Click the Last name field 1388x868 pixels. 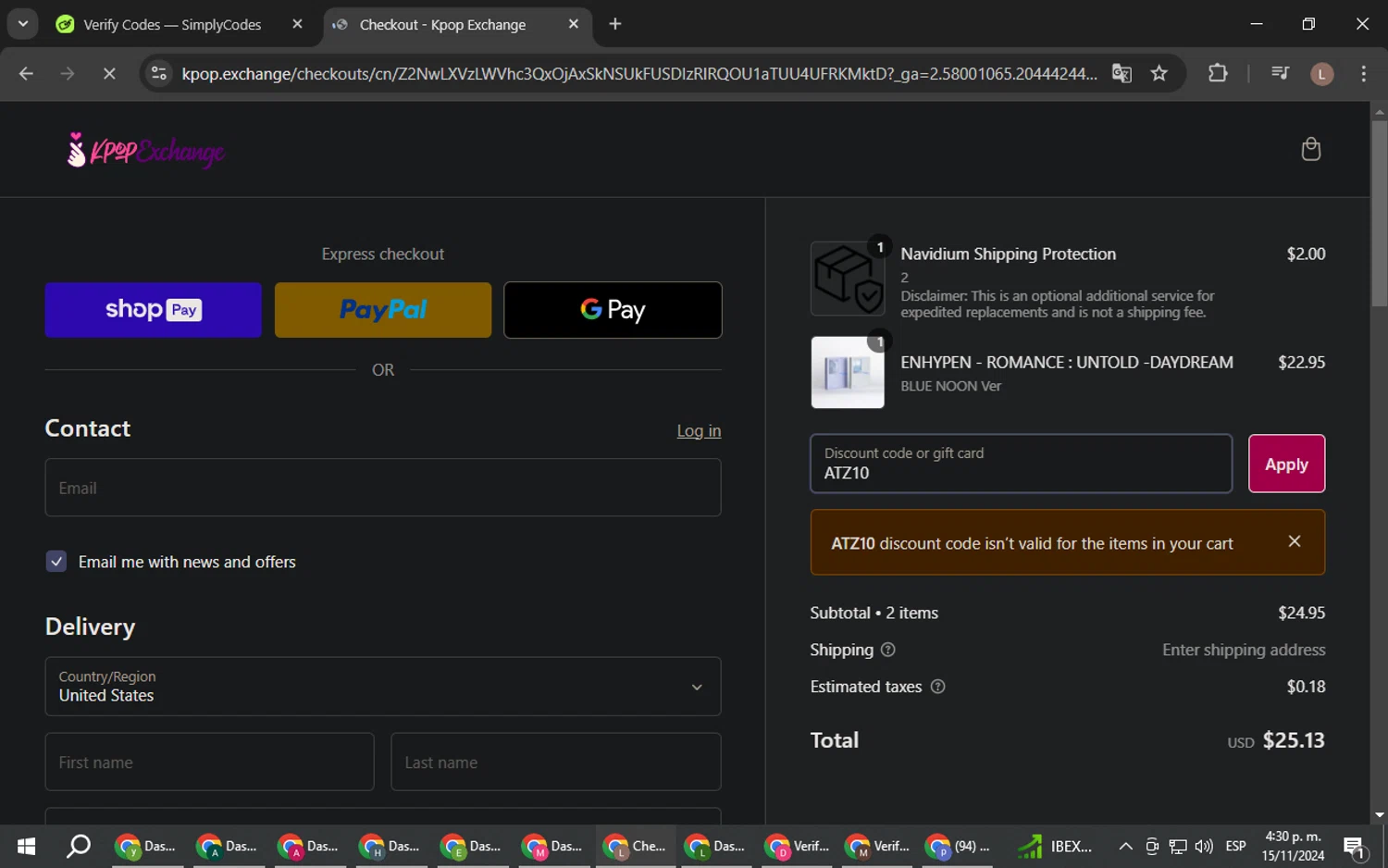tap(556, 763)
